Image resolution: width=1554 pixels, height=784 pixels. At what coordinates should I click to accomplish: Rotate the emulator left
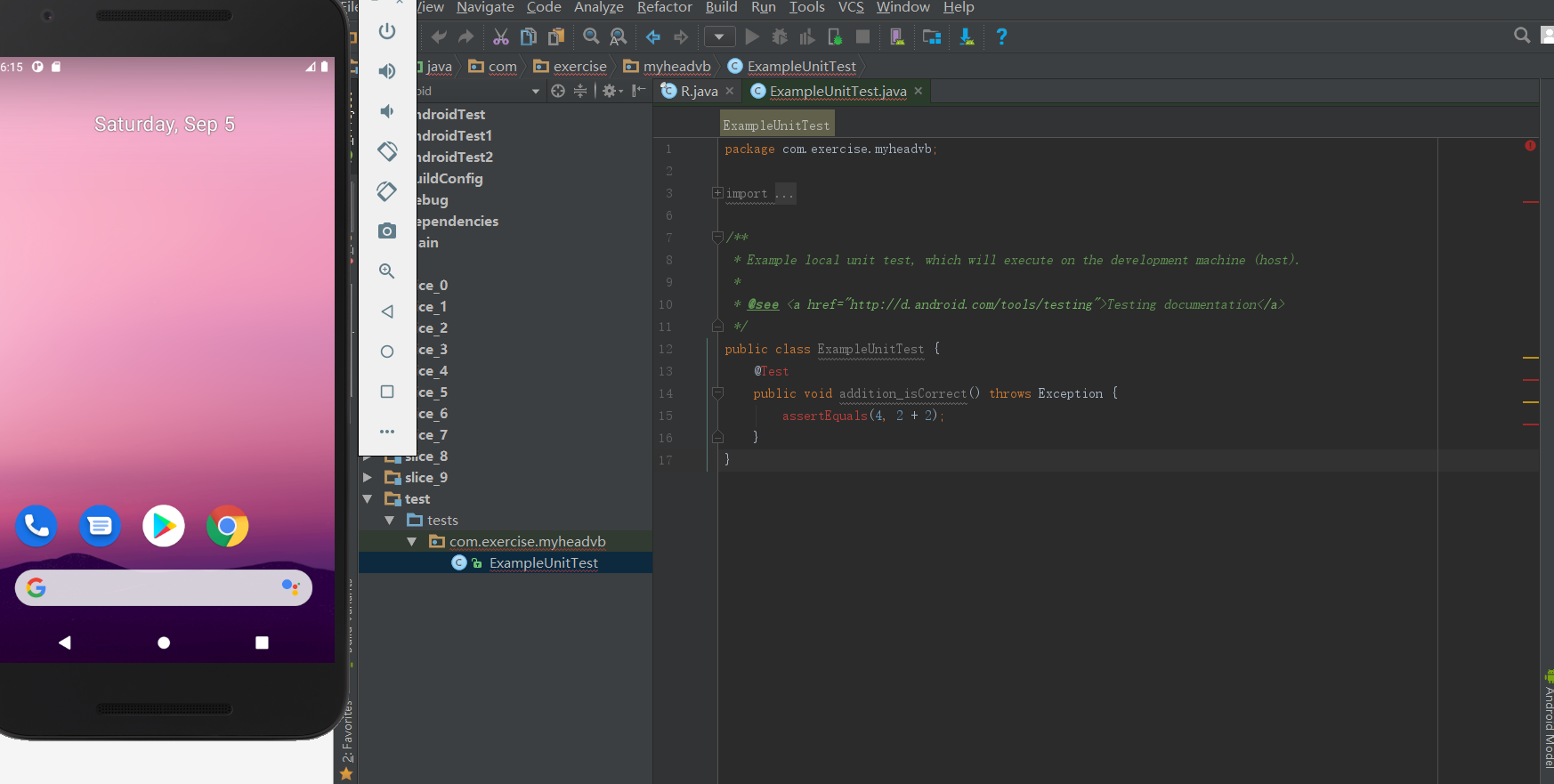(x=386, y=151)
